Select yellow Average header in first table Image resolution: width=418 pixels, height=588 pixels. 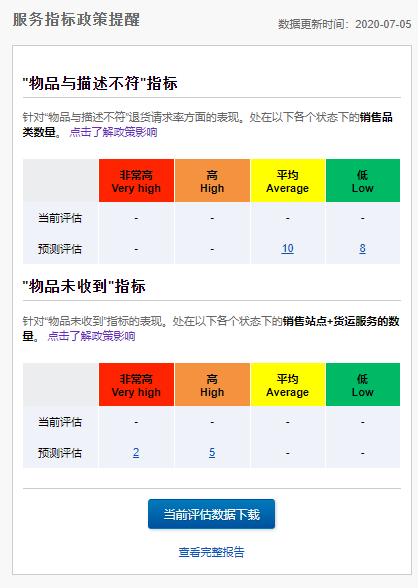[x=288, y=181]
